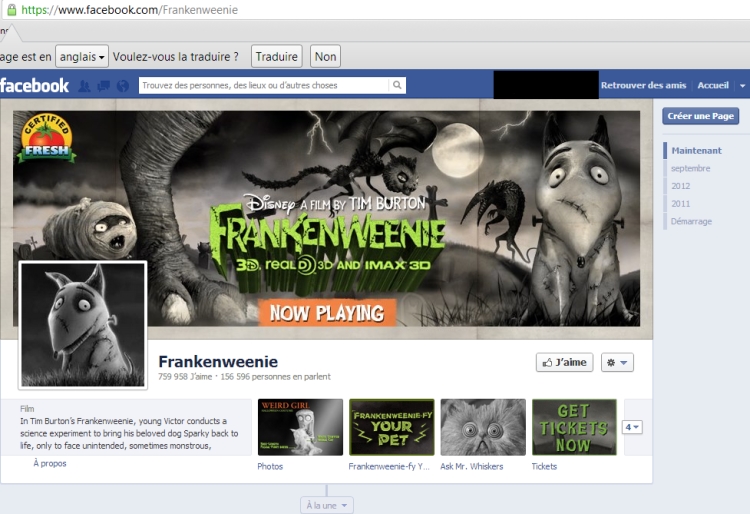Viewport: 750px width, 514px height.
Task: Jump to 2011 in timeline
Action: (x=680, y=204)
